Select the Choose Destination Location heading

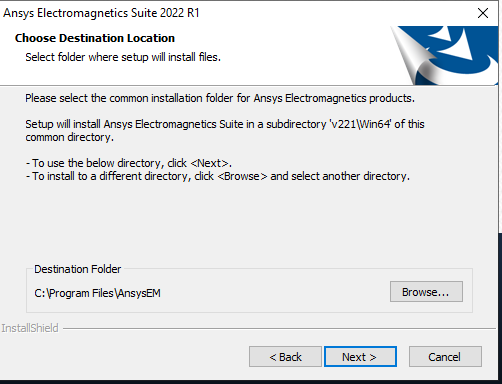tap(95, 38)
